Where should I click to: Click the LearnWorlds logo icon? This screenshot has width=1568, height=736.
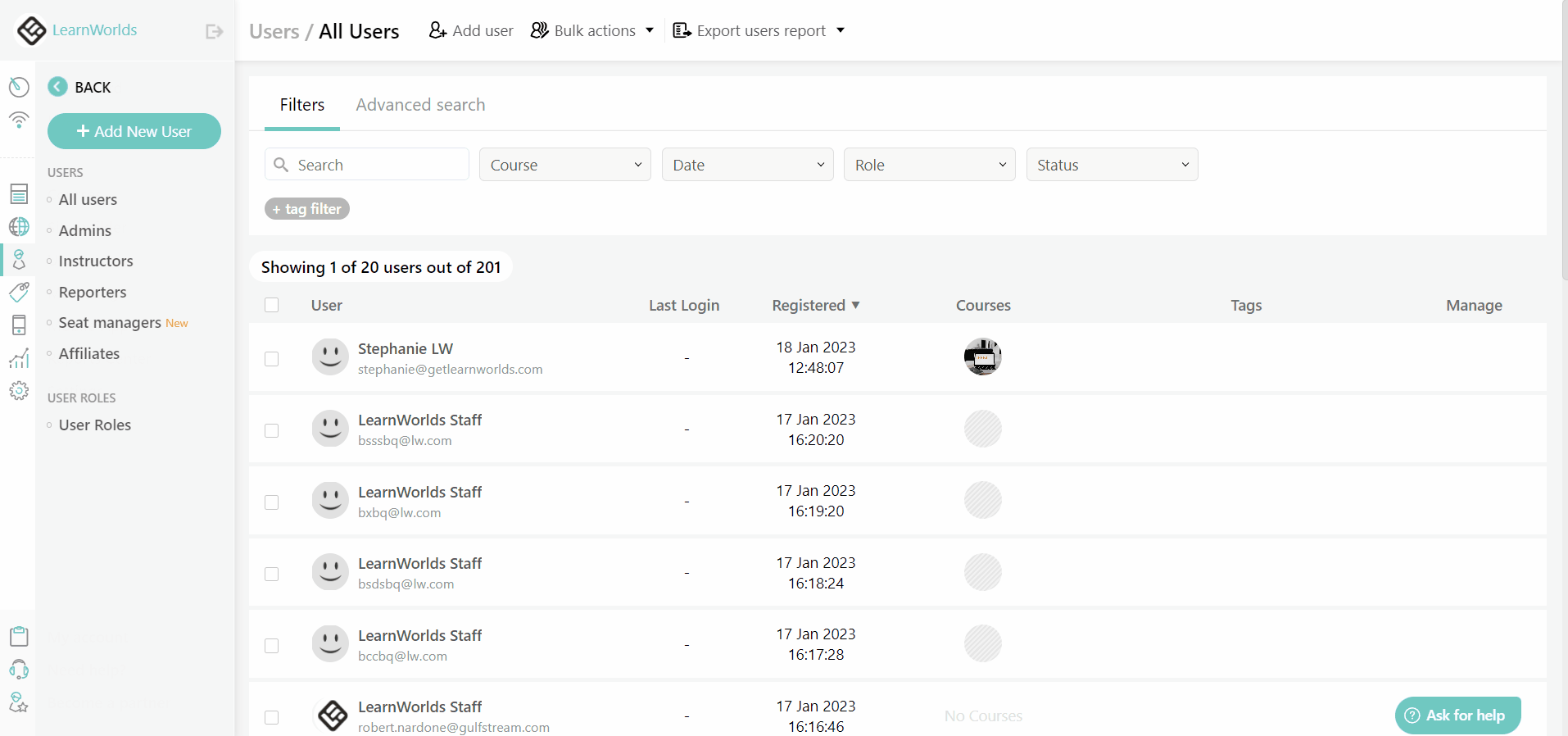pos(31,30)
